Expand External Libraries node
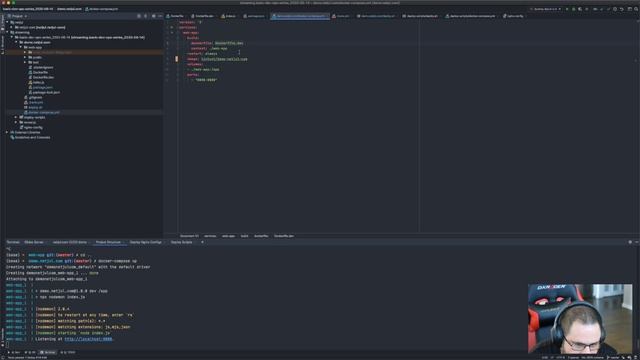 pyautogui.click(x=7, y=132)
